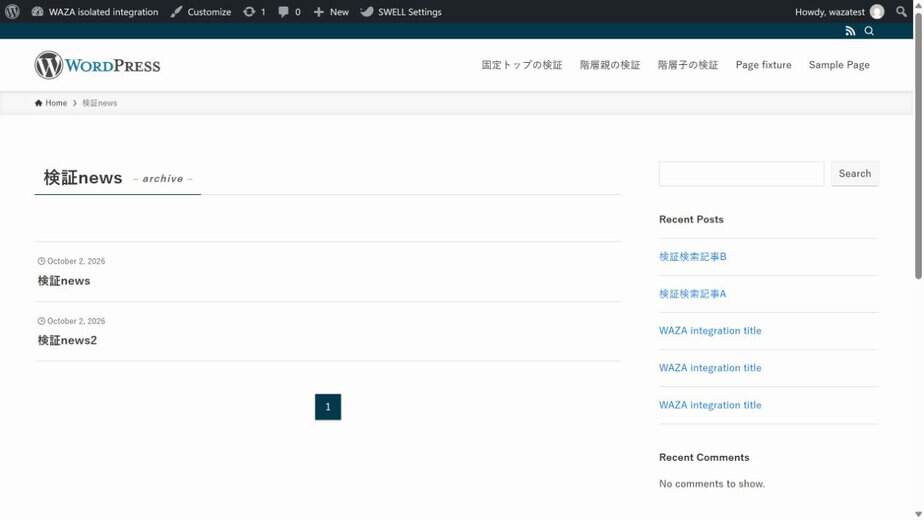
Task: Click the Recent Comments widget heading
Action: (x=704, y=458)
